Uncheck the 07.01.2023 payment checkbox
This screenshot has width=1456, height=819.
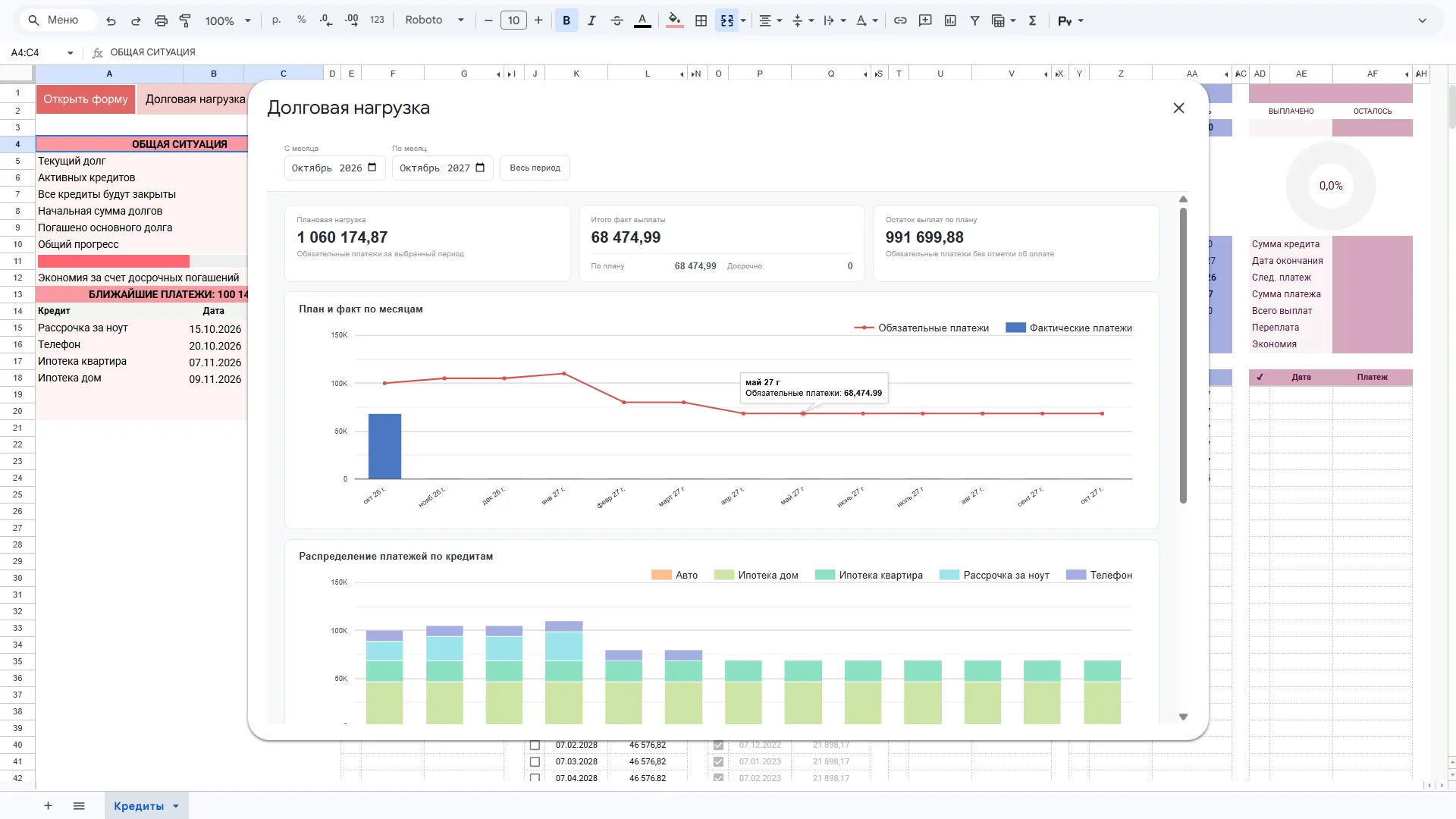coord(718,761)
